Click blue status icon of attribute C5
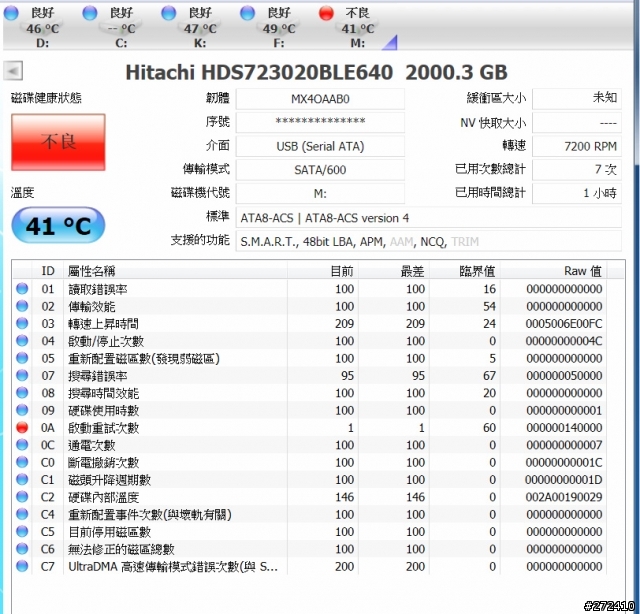 pyautogui.click(x=22, y=532)
